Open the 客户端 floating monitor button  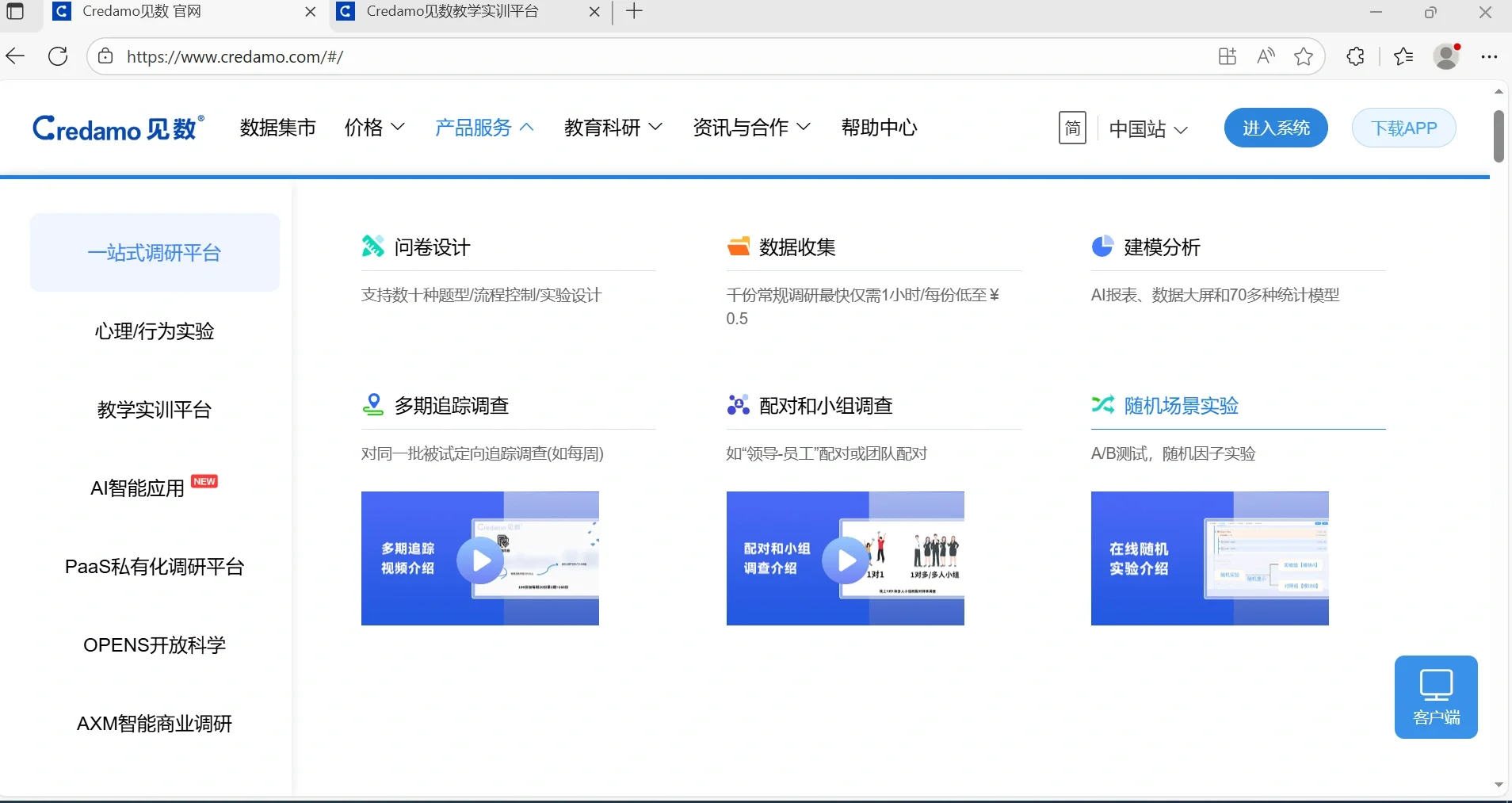click(x=1436, y=697)
